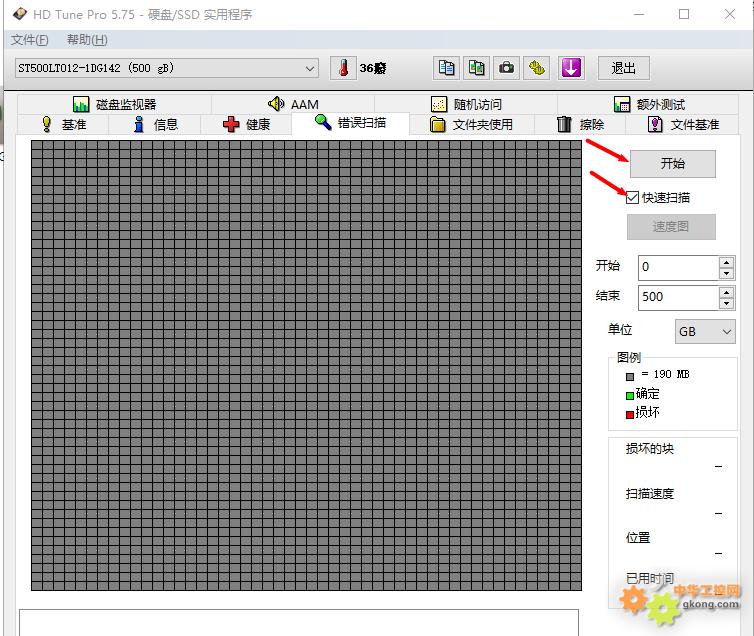Click the purple download arrow icon
This screenshot has height=636, width=754.
pos(571,68)
